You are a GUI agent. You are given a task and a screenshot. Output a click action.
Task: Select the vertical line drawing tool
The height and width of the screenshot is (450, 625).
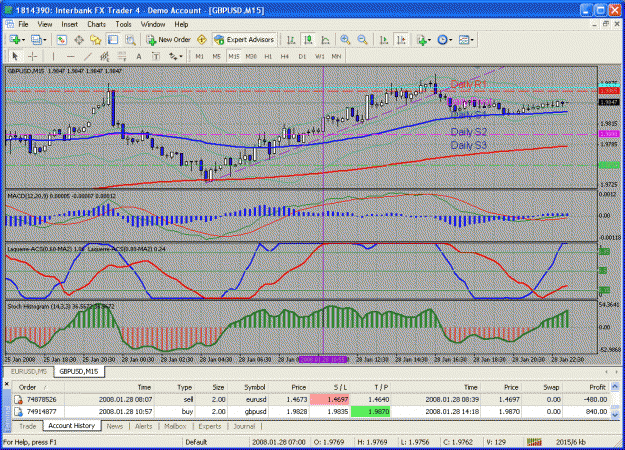[x=53, y=57]
